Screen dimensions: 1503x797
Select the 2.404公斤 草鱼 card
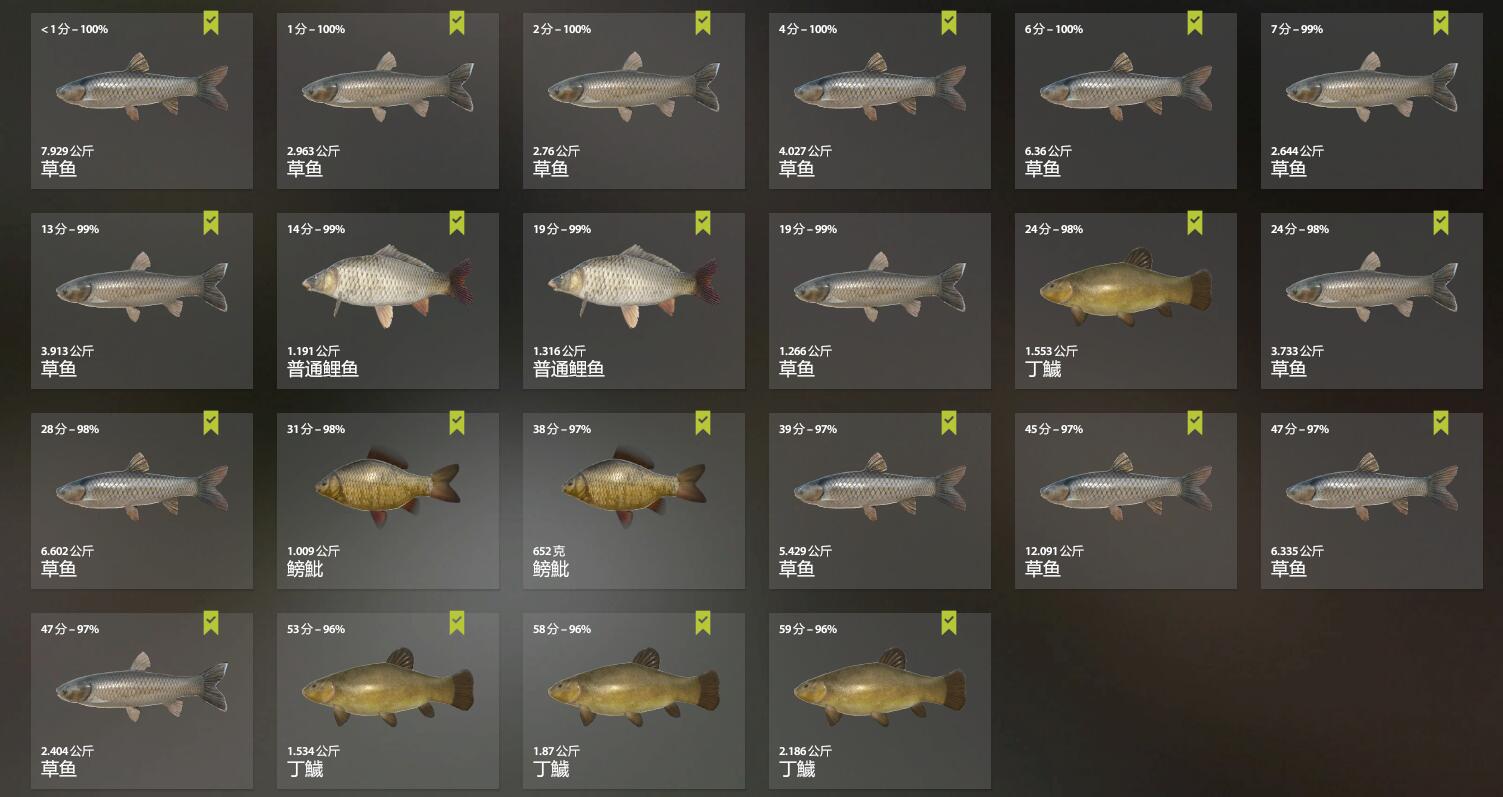coord(142,701)
